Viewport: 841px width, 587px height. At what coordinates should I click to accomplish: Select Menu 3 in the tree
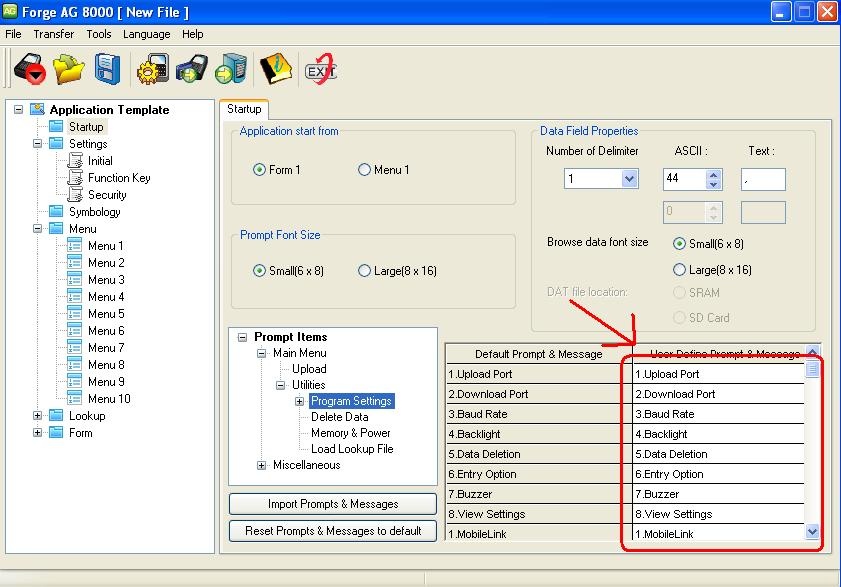pos(106,280)
